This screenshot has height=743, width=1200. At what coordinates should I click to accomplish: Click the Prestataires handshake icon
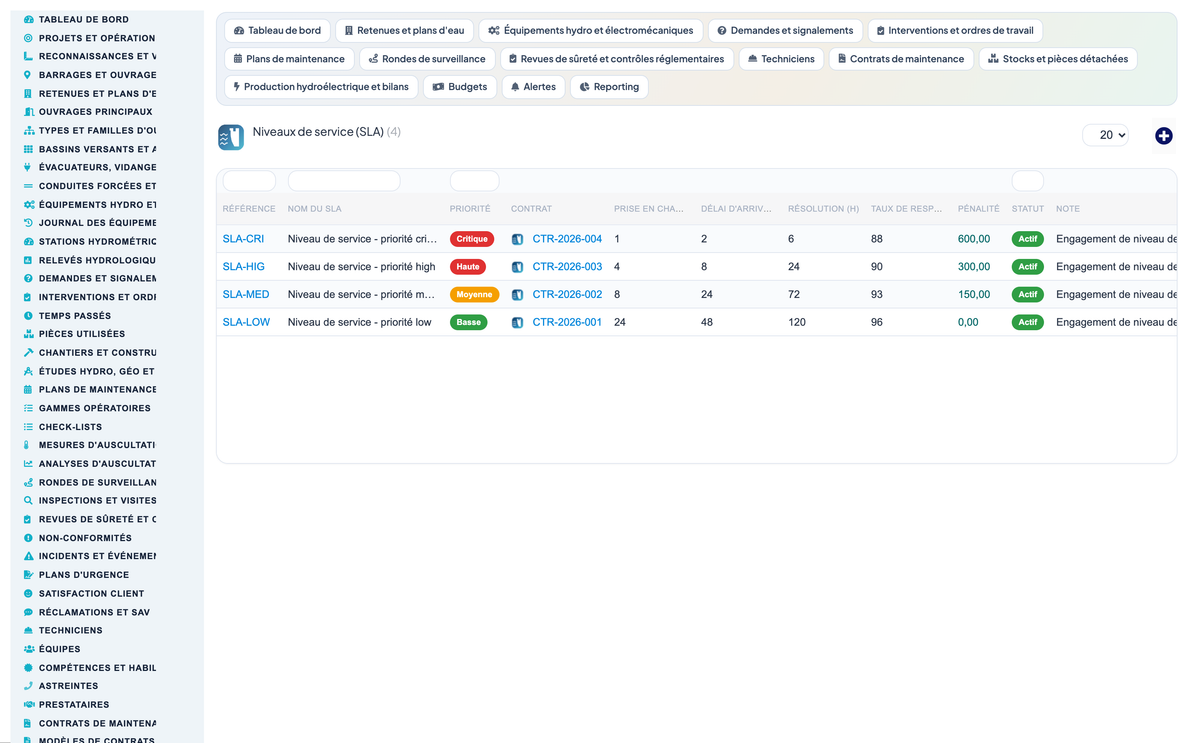click(x=29, y=704)
